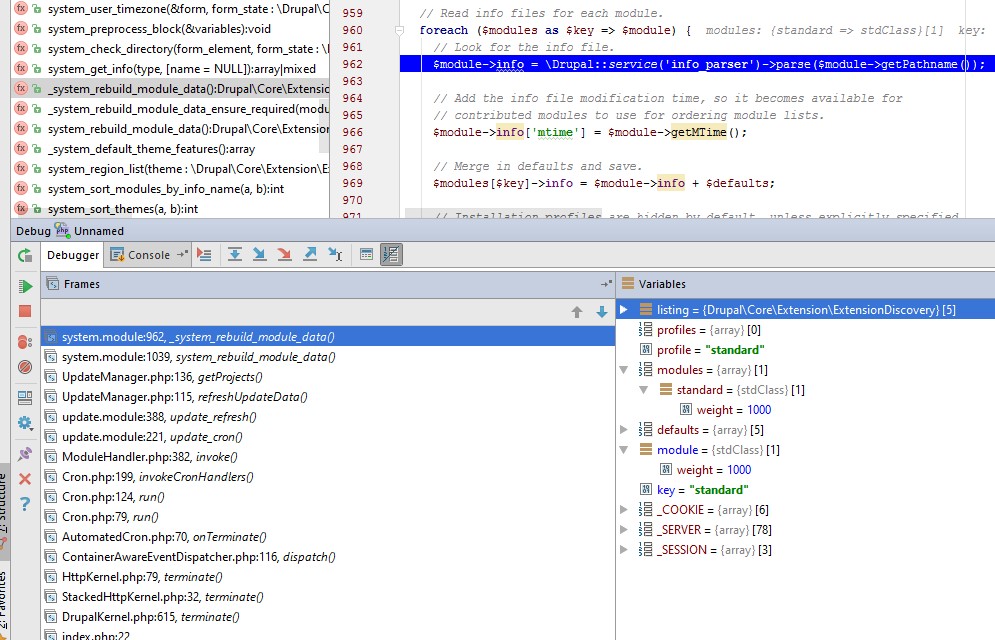Select _system_default_theme_features in Structure list
This screenshot has height=640, width=995.
170,149
